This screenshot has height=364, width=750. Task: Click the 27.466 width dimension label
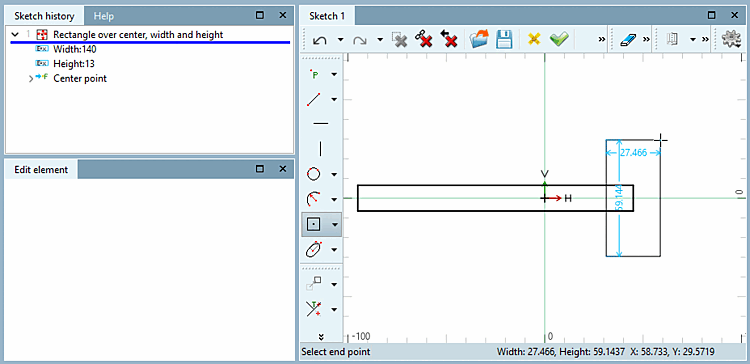[633, 153]
